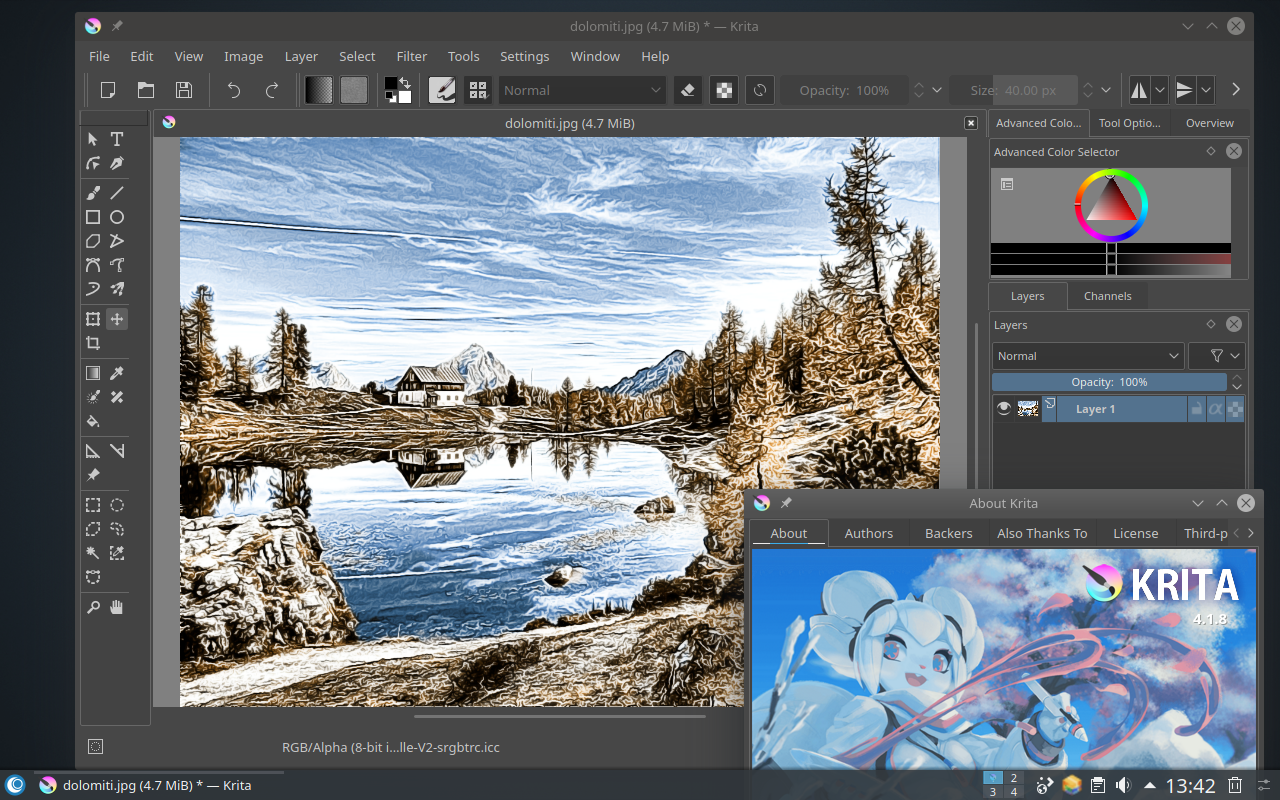The height and width of the screenshot is (800, 1280).
Task: Select the Text tool in toolbox
Action: point(117,139)
